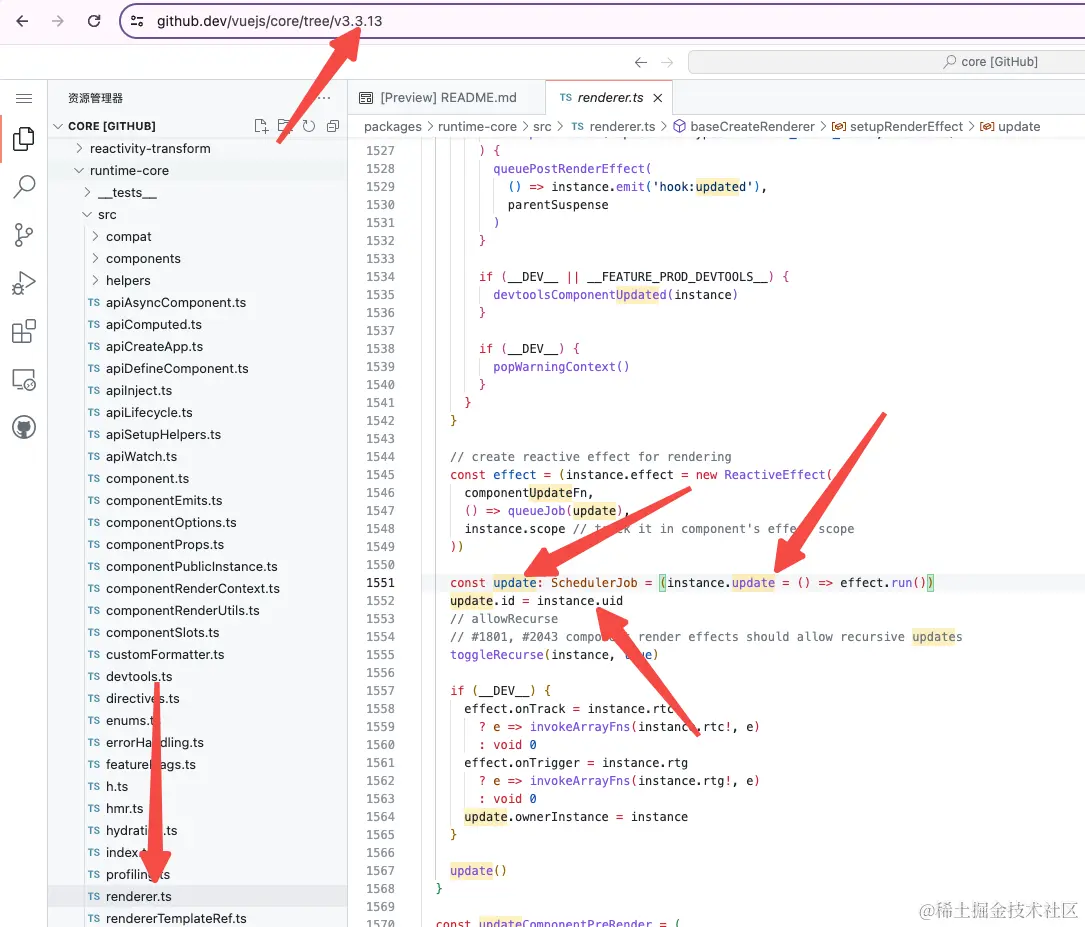The image size is (1085, 927).
Task: Click ReactiveEffect on line 1545
Action: [775, 475]
